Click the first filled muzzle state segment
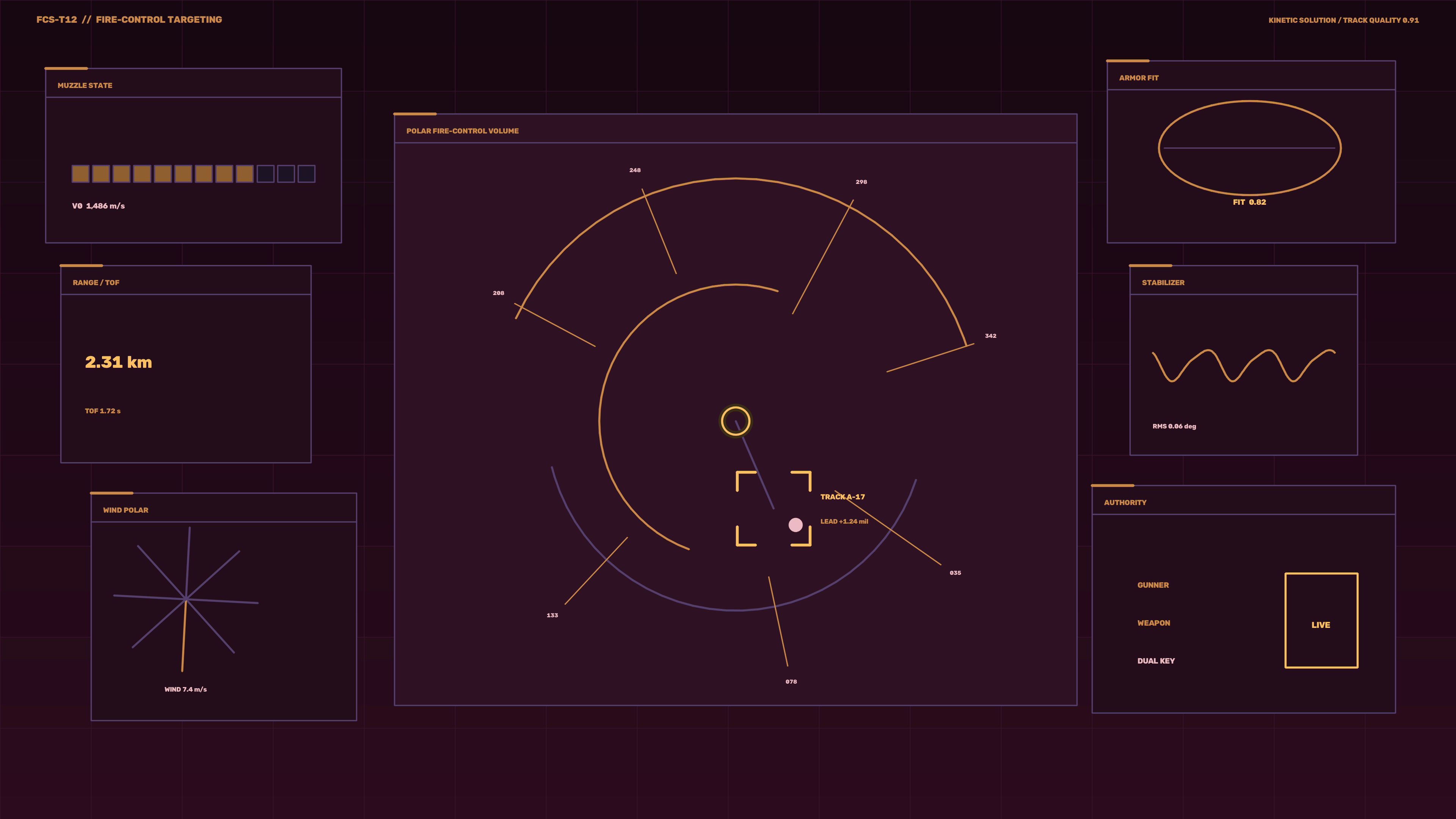 click(80, 174)
